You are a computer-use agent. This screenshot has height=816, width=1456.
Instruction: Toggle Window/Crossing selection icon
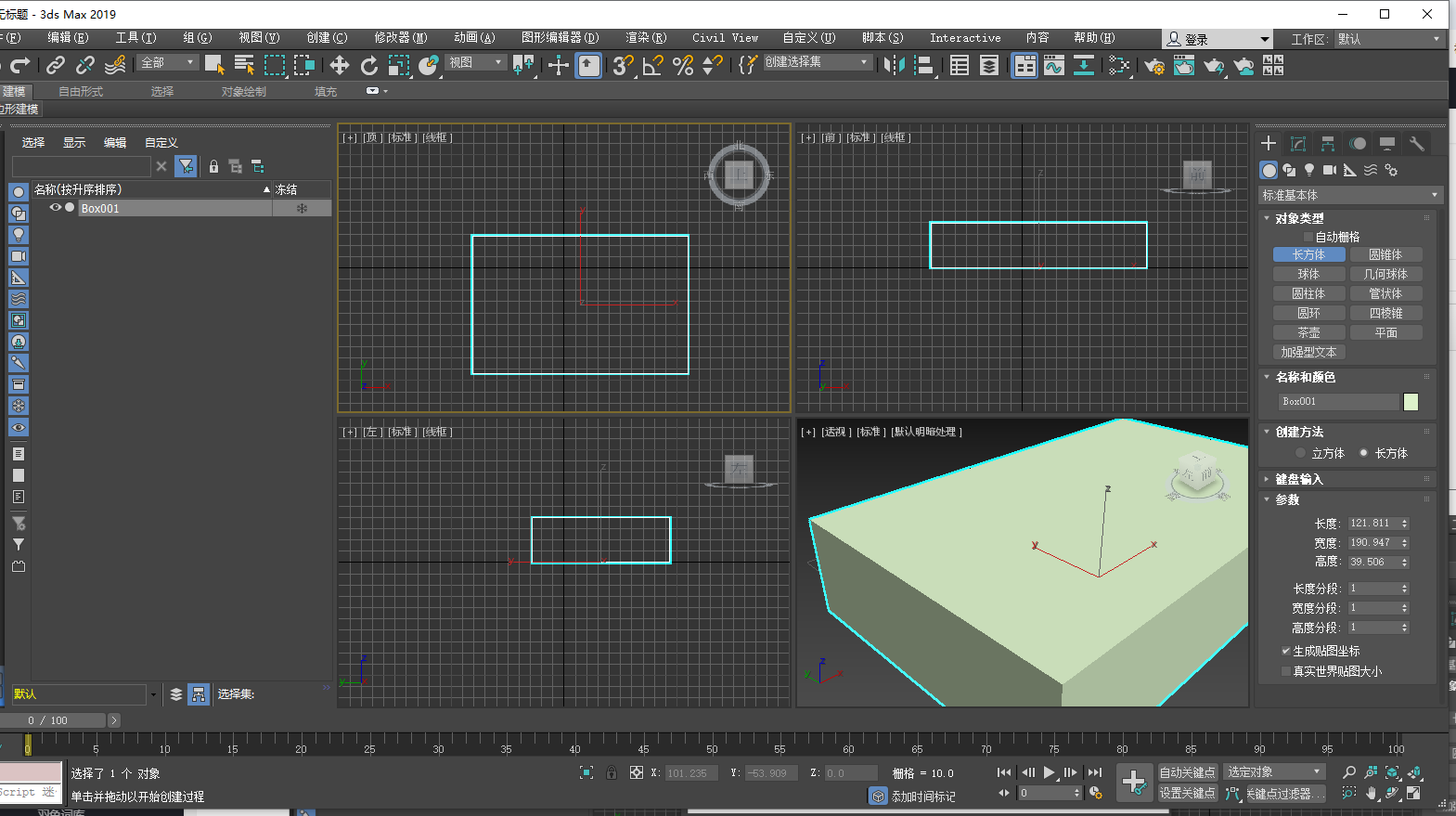point(304,64)
